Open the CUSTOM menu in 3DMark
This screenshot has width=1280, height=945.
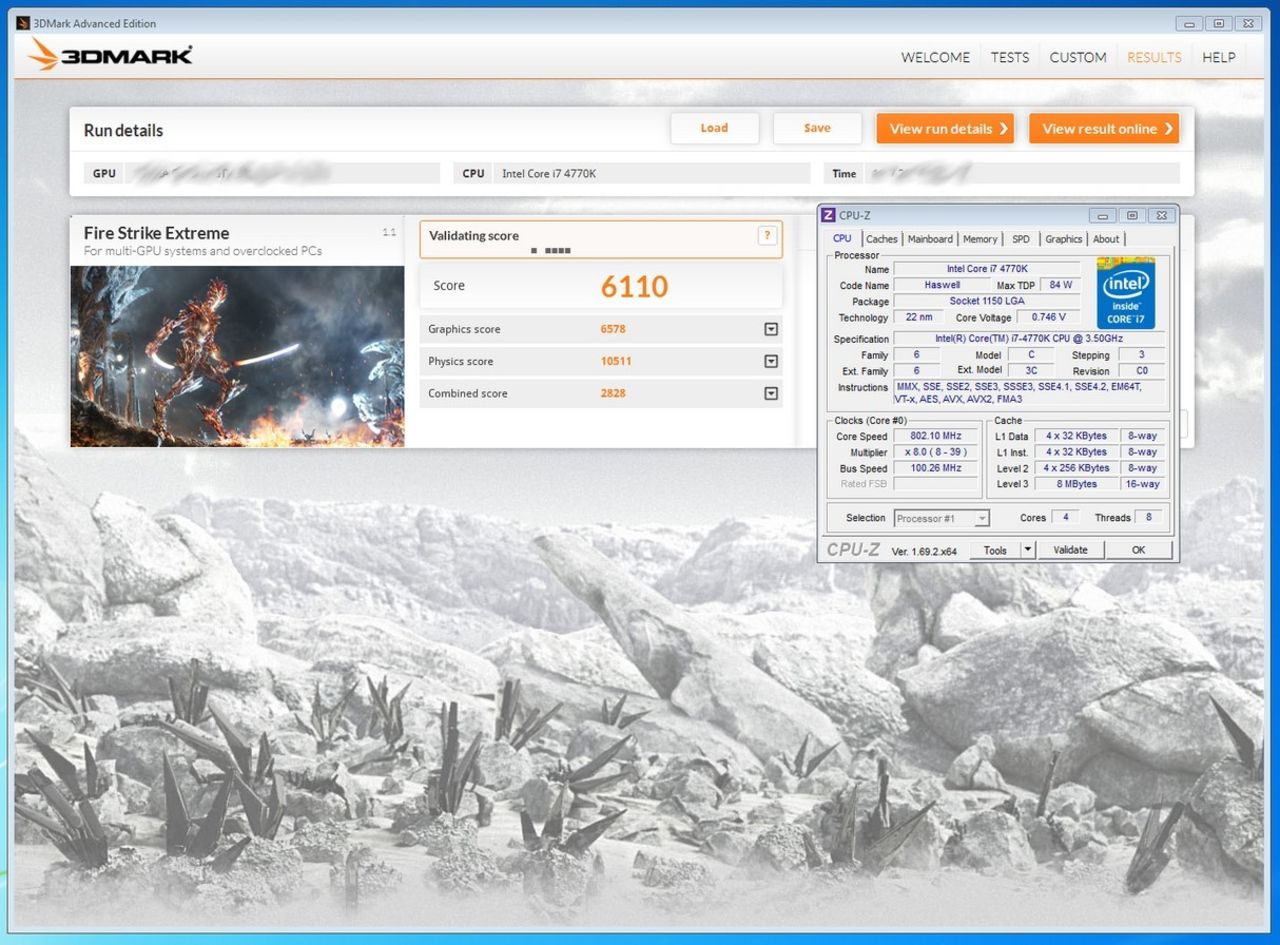click(1077, 57)
